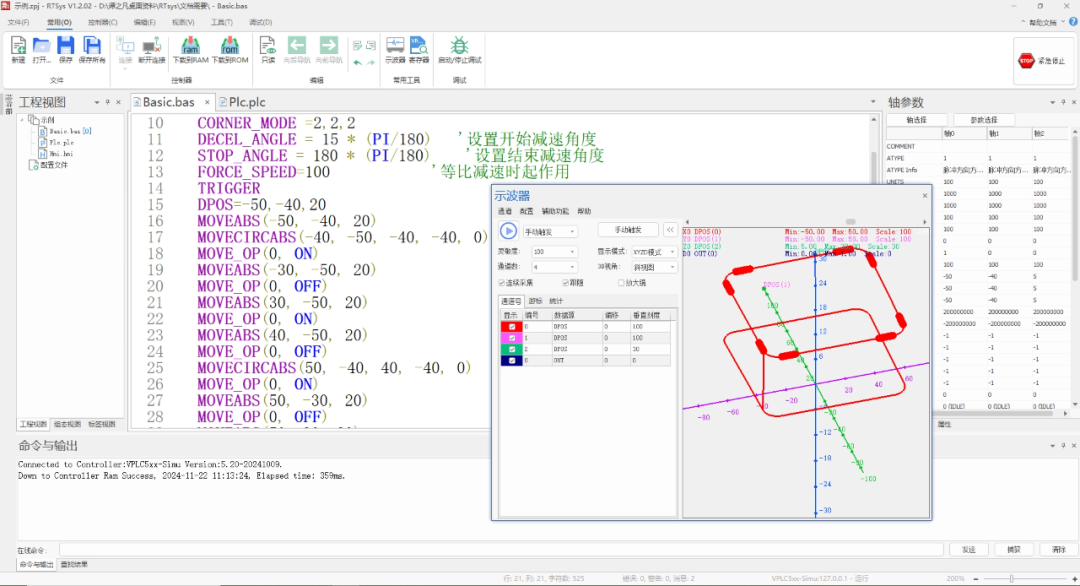Toggle display checkbox for channel 1 DPOS
Image resolution: width=1080 pixels, height=586 pixels.
tap(512, 338)
